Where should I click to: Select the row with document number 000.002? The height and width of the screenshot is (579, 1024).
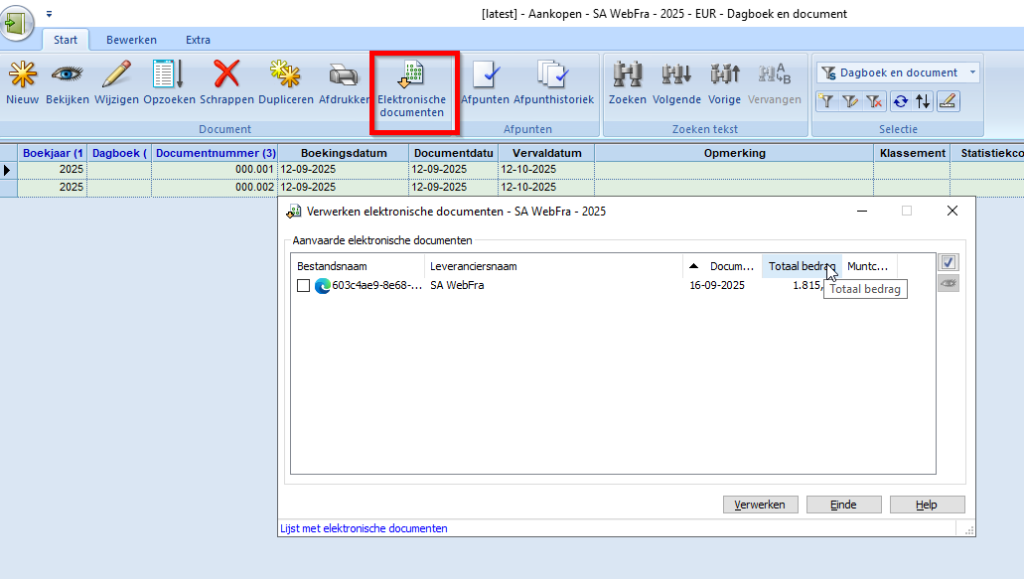(x=214, y=187)
